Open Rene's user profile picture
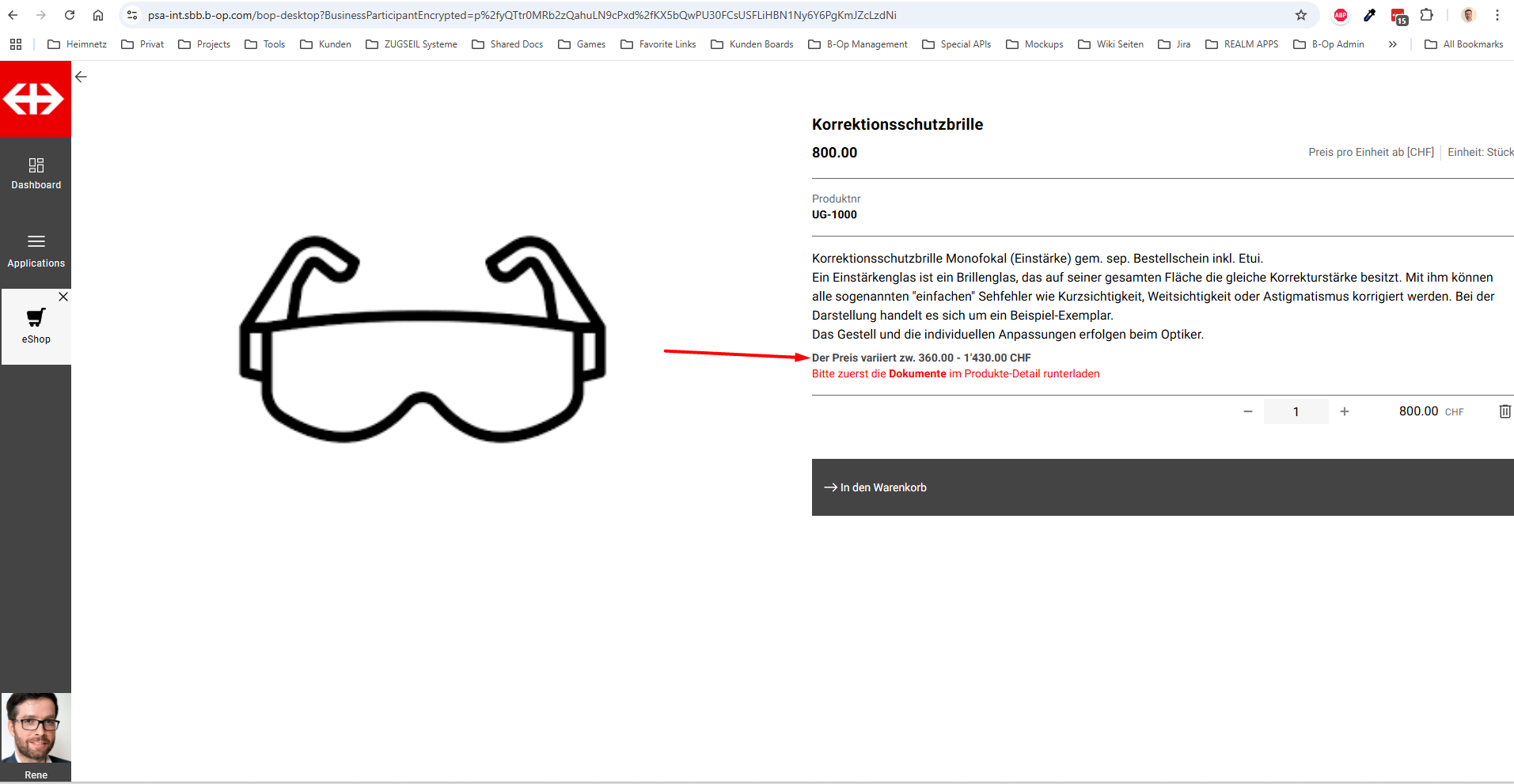Viewport: 1514px width, 784px height. pos(36,728)
